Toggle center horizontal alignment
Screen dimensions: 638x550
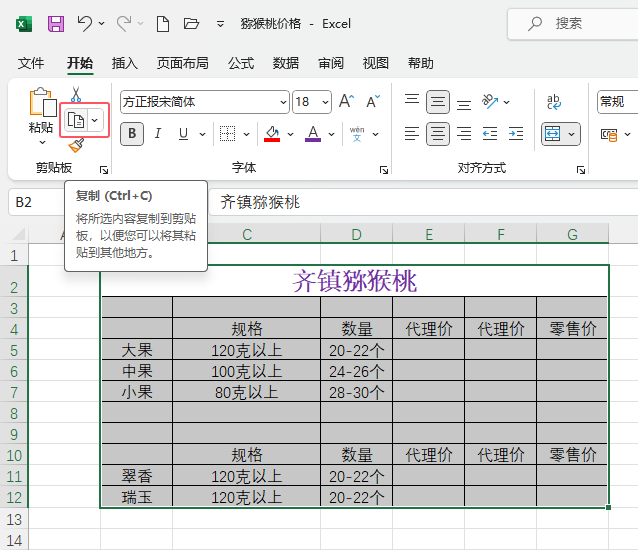pos(438,134)
